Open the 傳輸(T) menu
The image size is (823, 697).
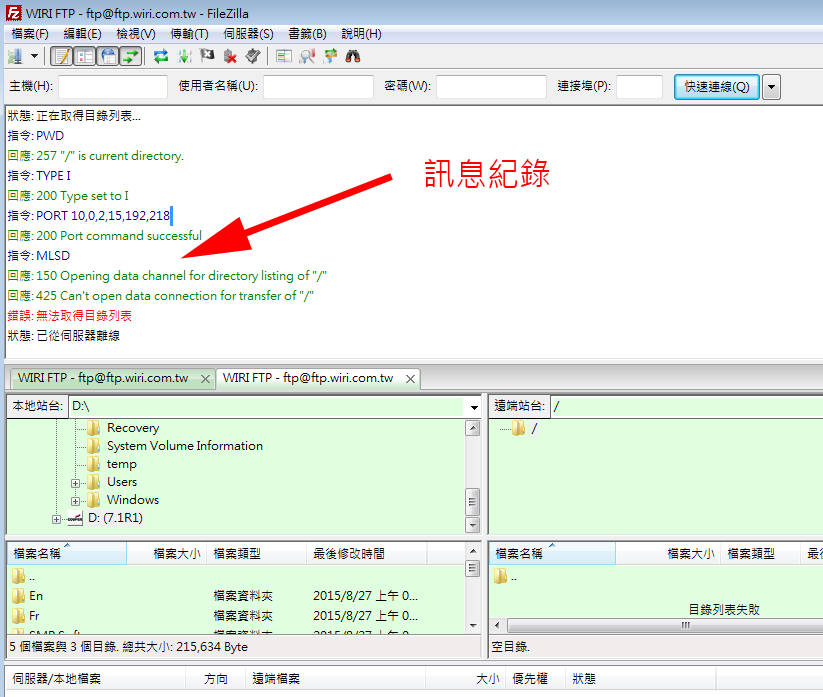point(189,34)
